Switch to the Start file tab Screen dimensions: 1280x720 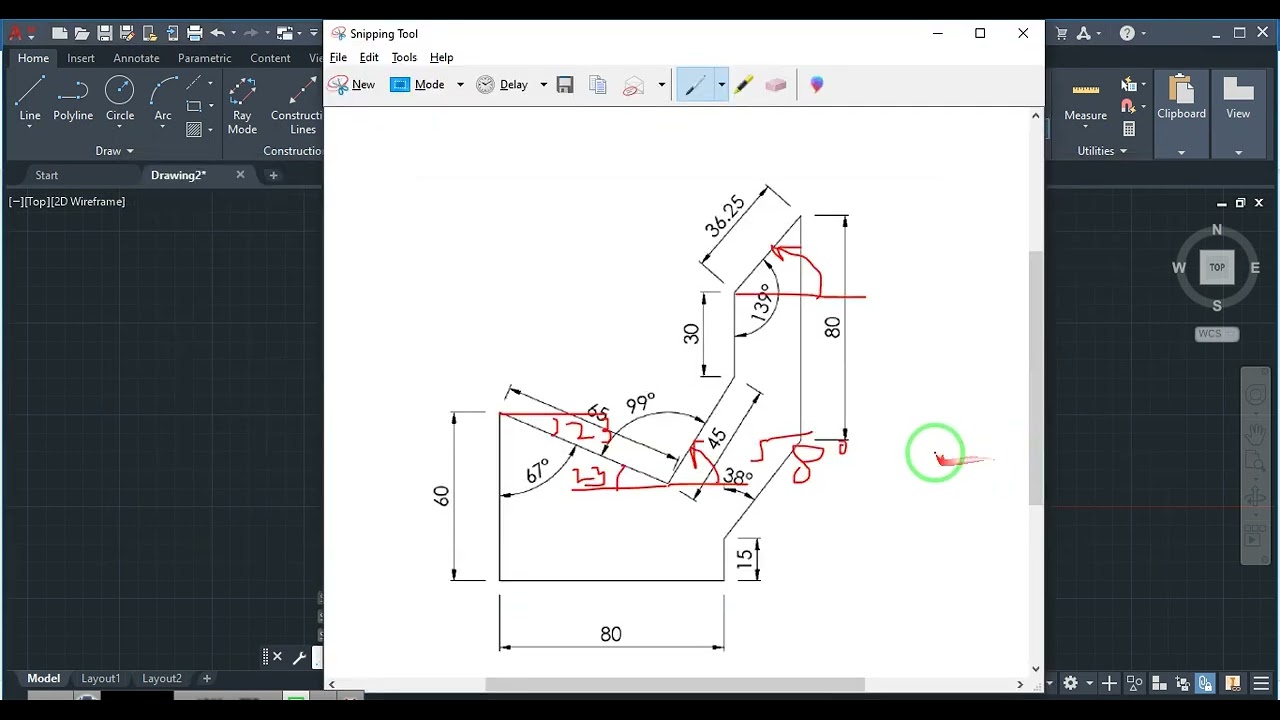[x=47, y=175]
